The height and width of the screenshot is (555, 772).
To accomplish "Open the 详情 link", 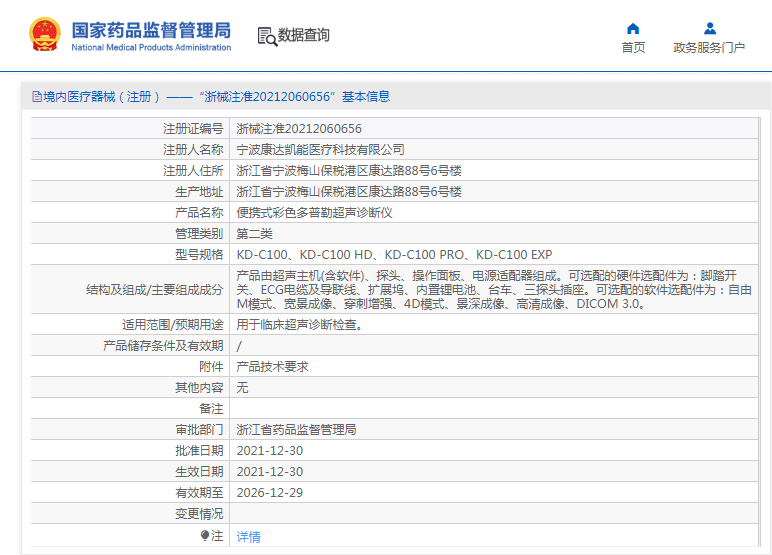I will [248, 536].
